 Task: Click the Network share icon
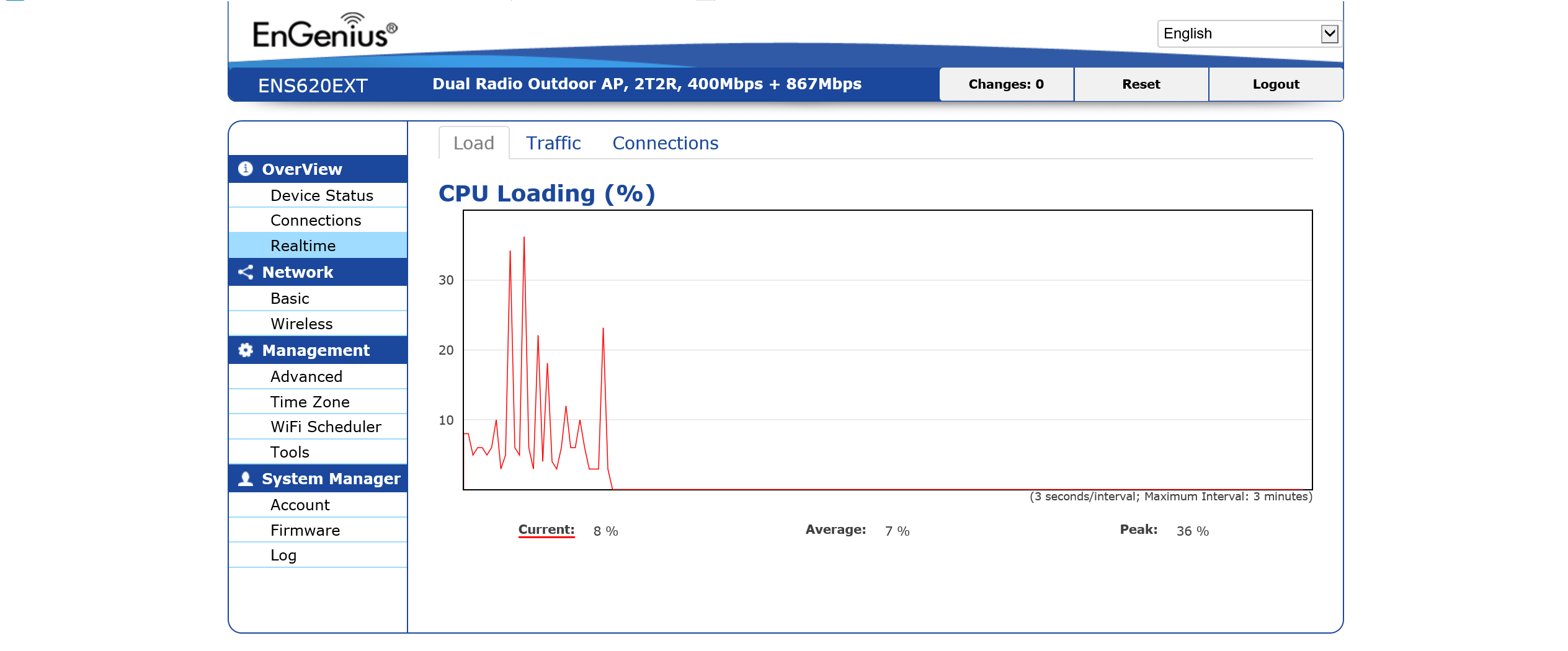(x=246, y=272)
